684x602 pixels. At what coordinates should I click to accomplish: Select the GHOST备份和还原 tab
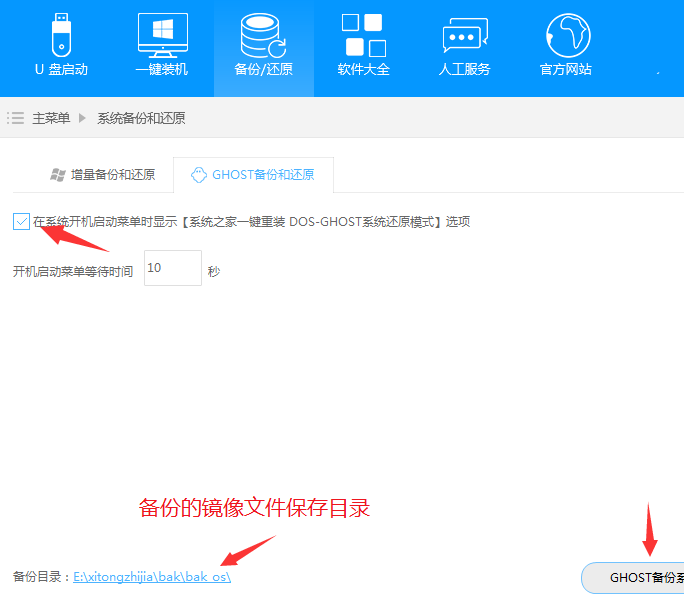[x=263, y=174]
